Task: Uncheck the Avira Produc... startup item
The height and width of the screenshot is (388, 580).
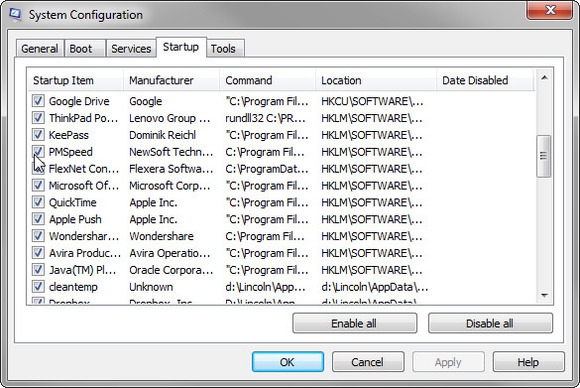Action: [38, 253]
